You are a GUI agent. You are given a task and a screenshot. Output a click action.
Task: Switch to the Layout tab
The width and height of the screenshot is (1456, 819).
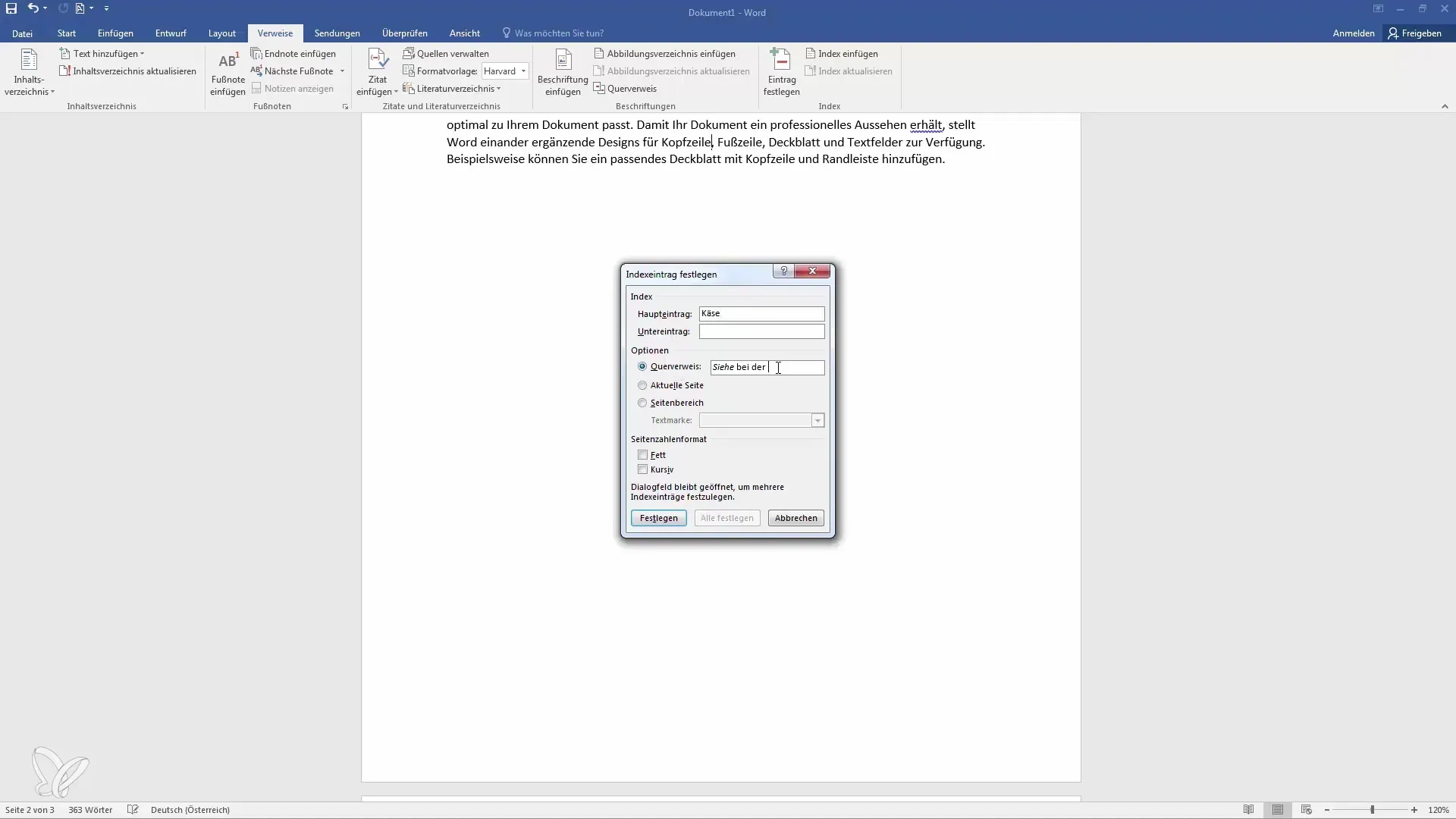pyautogui.click(x=222, y=33)
